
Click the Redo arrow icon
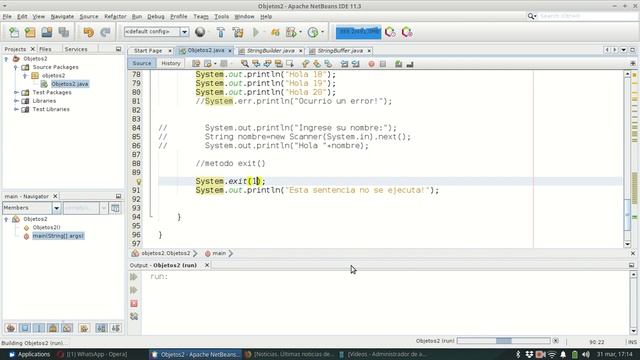[x=105, y=32]
